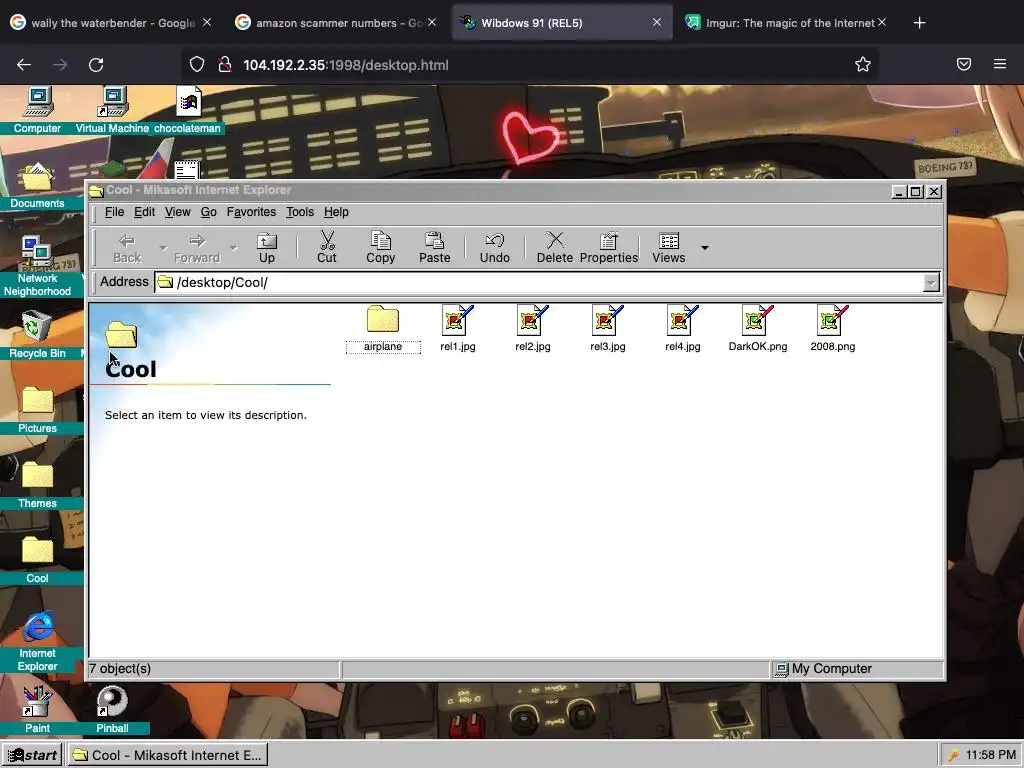Select the rel2.jpg file
The image size is (1024, 768).
tap(533, 328)
